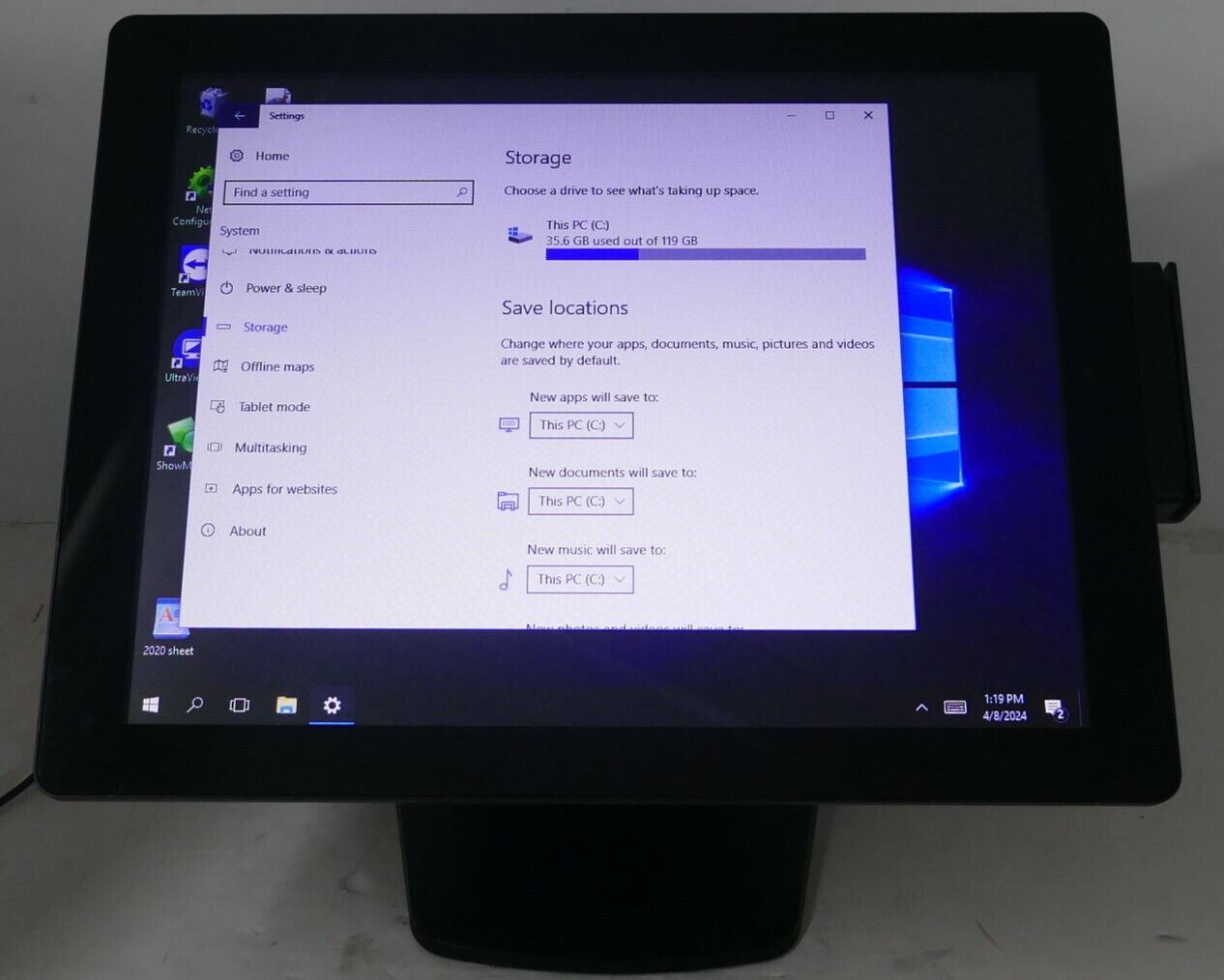Click the Power & sleep icon
The width and height of the screenshot is (1224, 980).
(226, 288)
